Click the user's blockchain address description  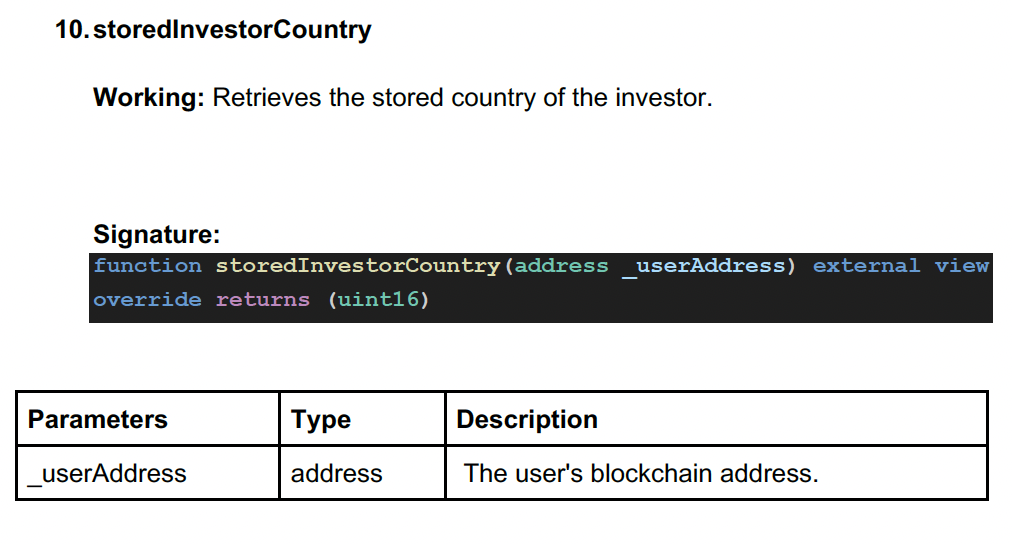(x=641, y=473)
